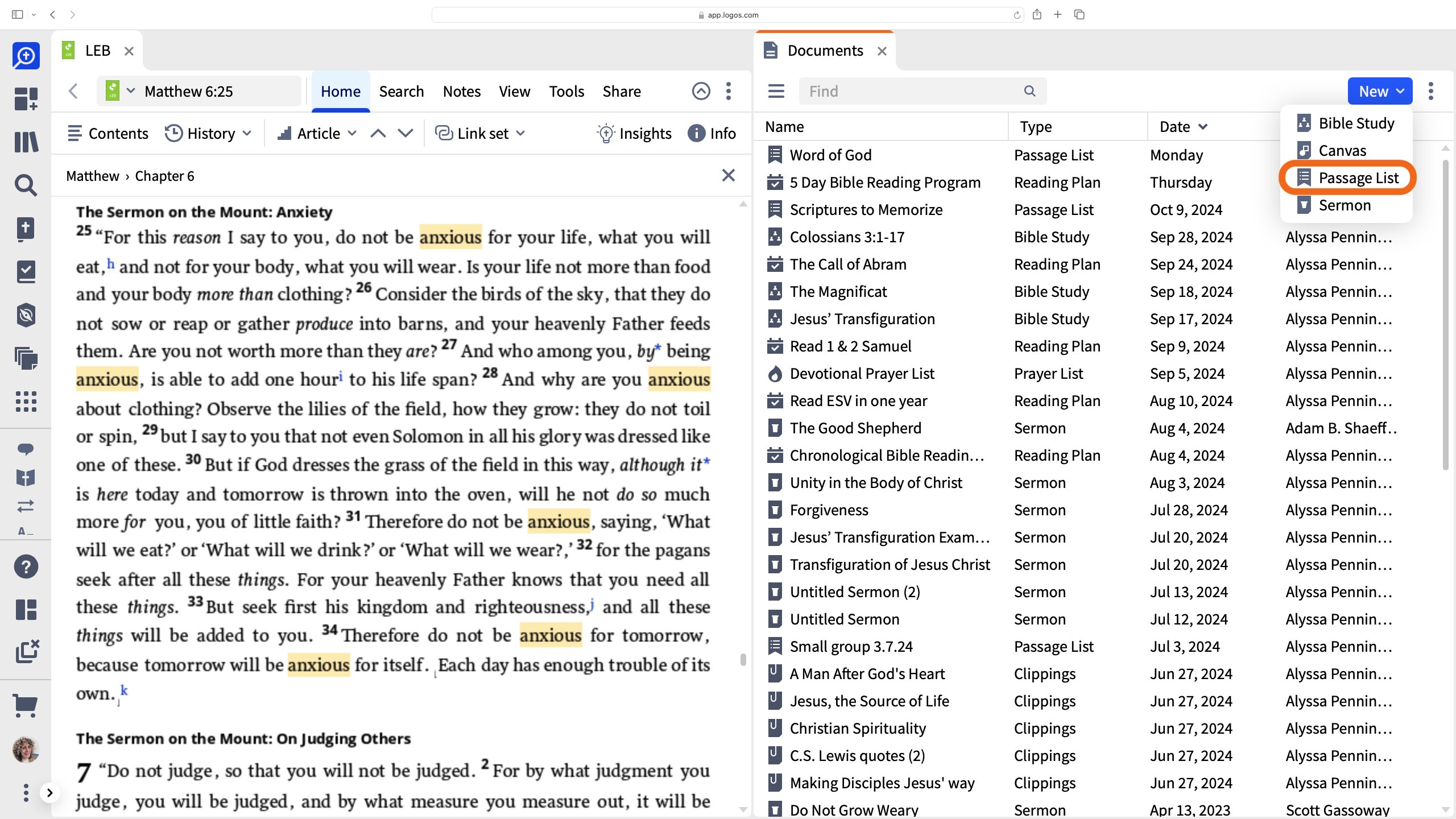The width and height of the screenshot is (1456, 819).
Task: Click the Chapter 6 breadcrumb link
Action: coord(164,176)
